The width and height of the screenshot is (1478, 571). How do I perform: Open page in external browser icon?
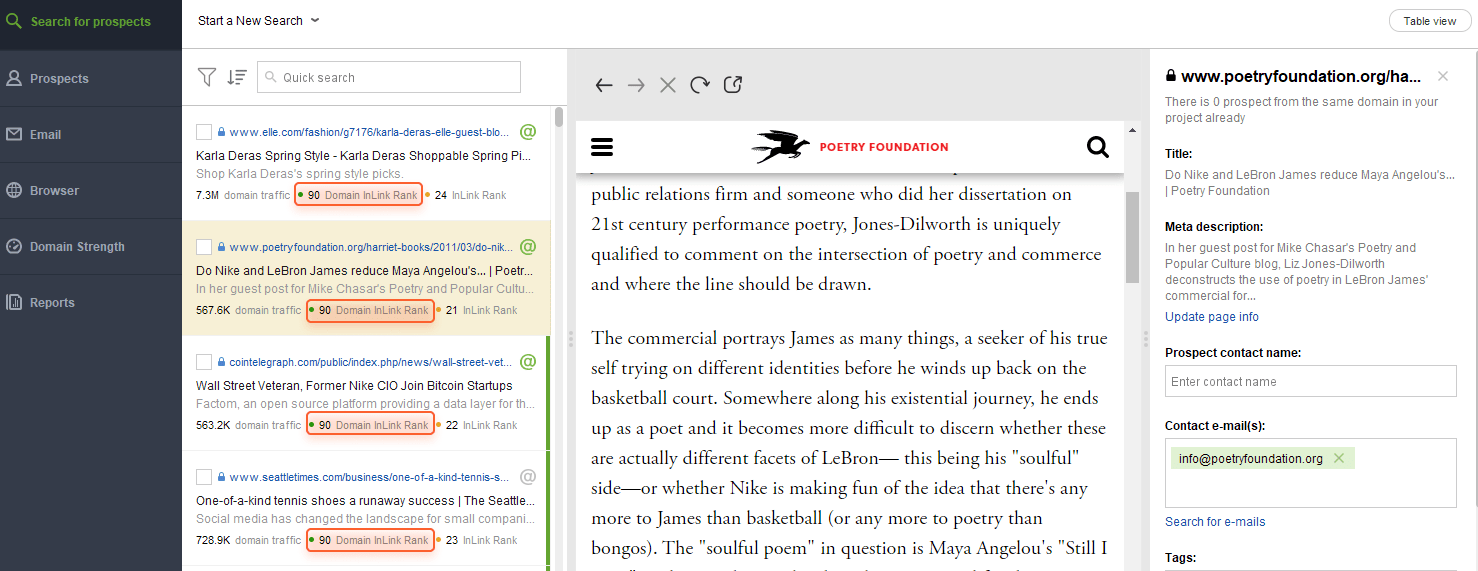pyautogui.click(x=733, y=85)
